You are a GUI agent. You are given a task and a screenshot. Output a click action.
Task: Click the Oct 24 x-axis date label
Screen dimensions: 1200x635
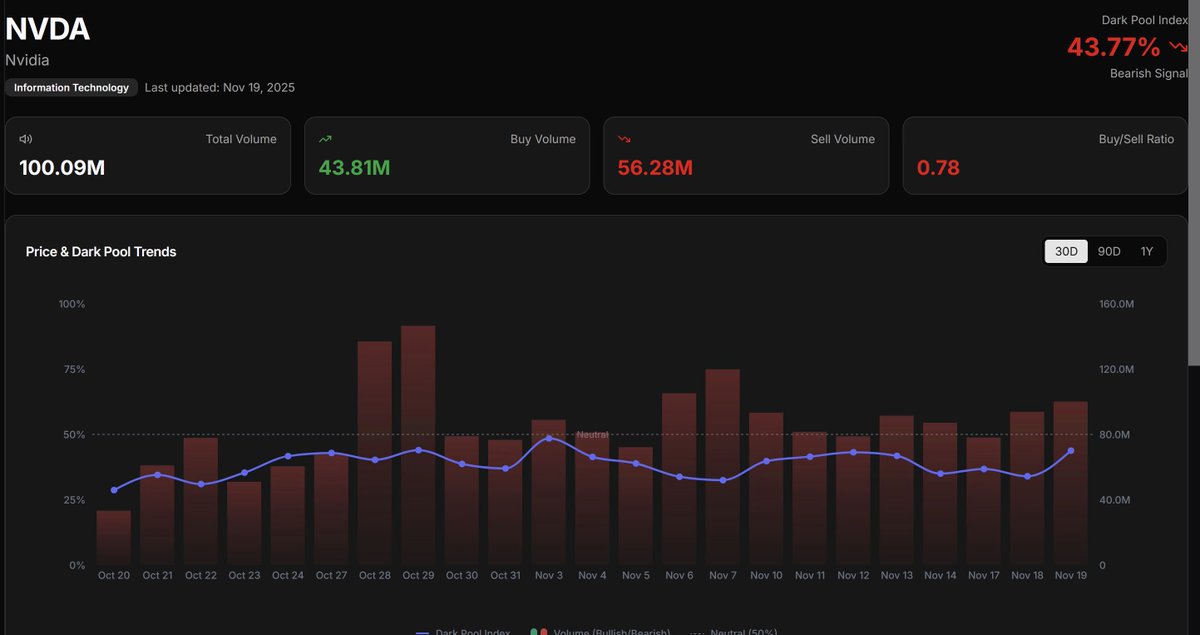(288, 575)
